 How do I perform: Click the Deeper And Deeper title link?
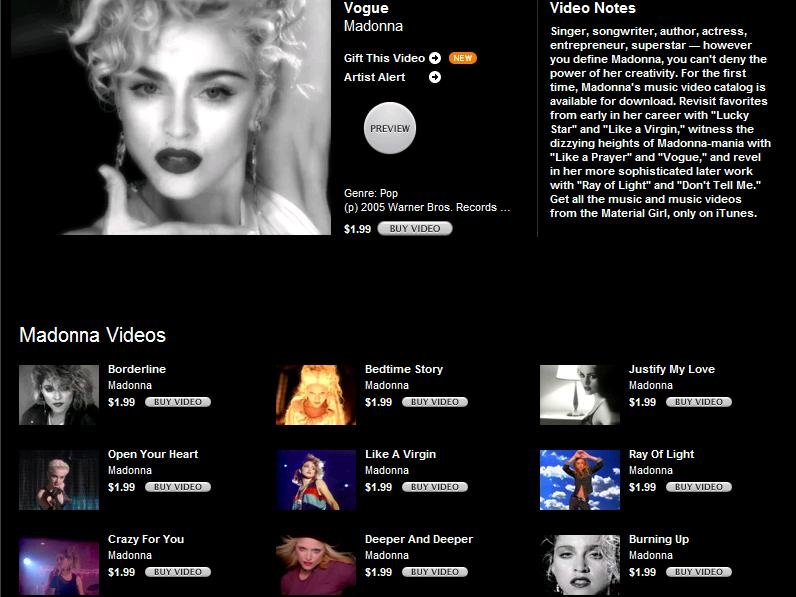pos(419,539)
